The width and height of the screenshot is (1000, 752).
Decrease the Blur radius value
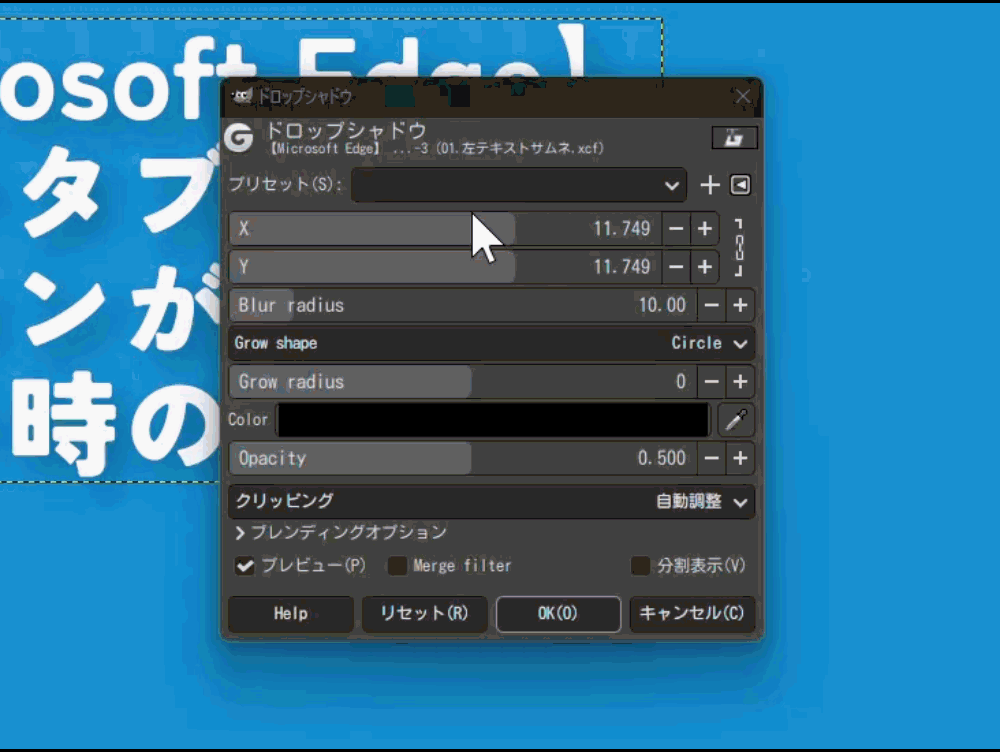(x=712, y=306)
